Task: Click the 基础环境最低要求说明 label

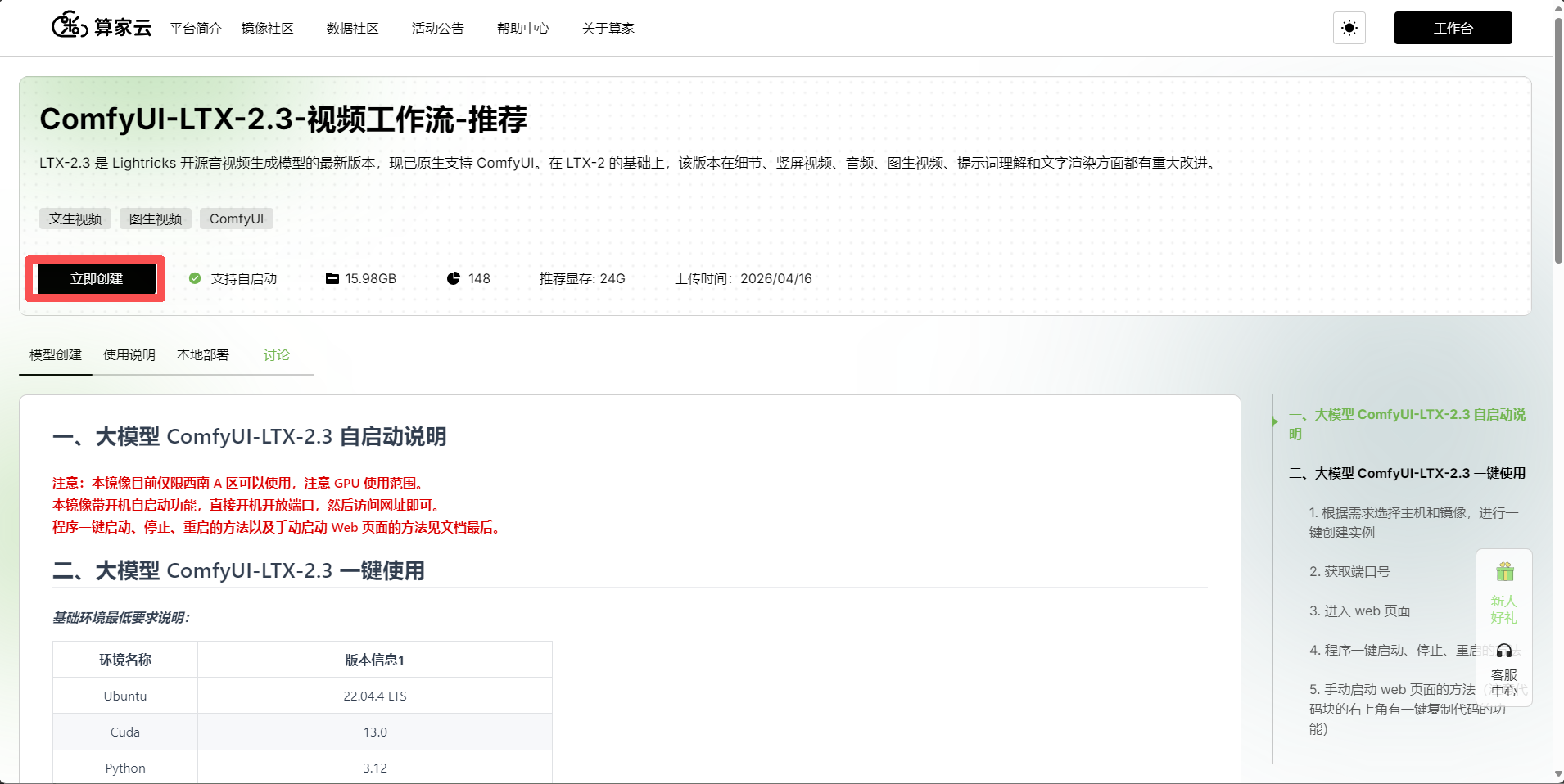Action: point(121,617)
